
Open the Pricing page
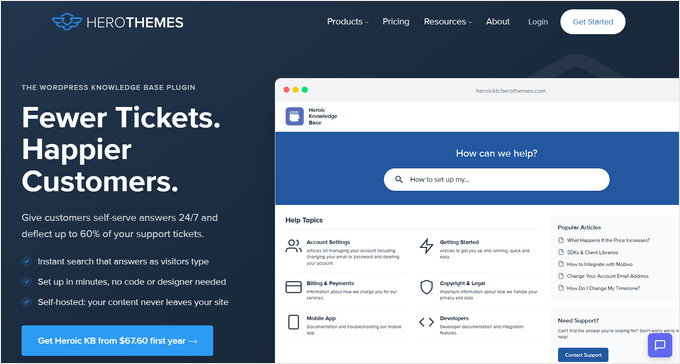(x=396, y=22)
